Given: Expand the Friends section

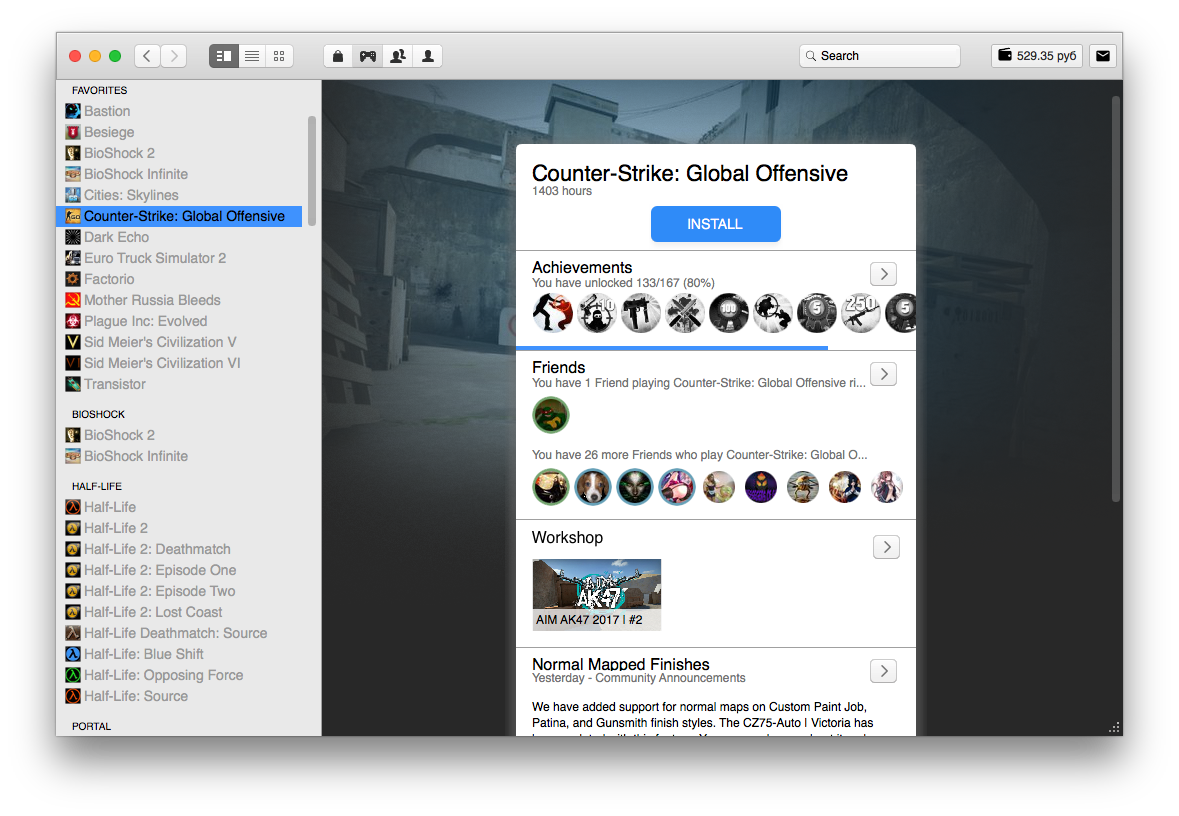Looking at the screenshot, I should tap(883, 374).
